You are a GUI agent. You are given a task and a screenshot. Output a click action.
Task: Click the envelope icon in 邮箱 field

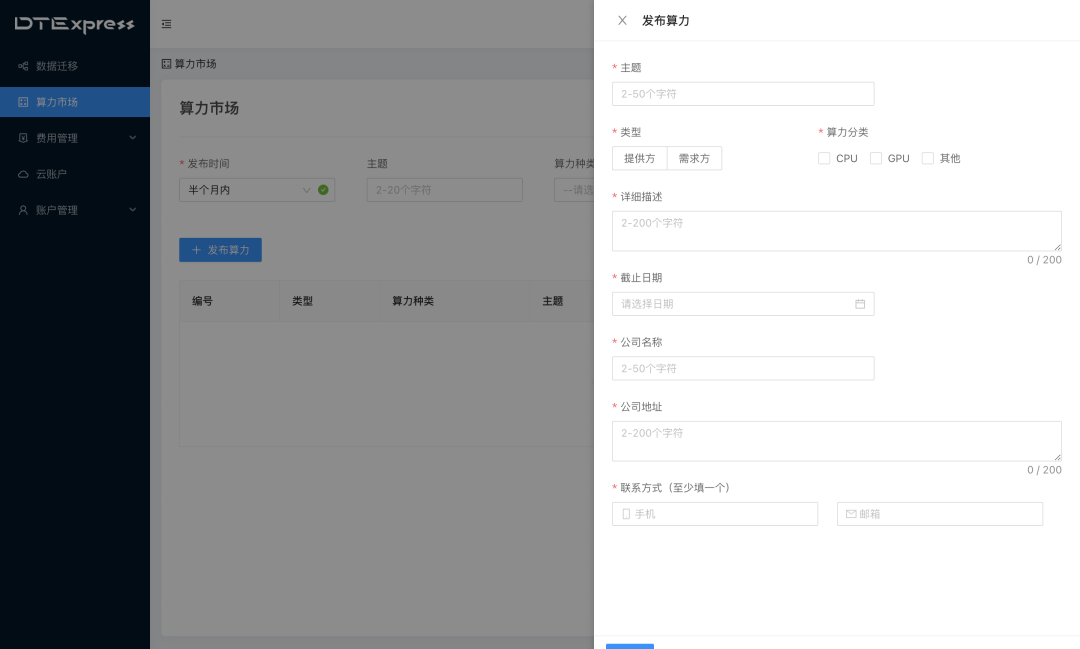coord(851,514)
